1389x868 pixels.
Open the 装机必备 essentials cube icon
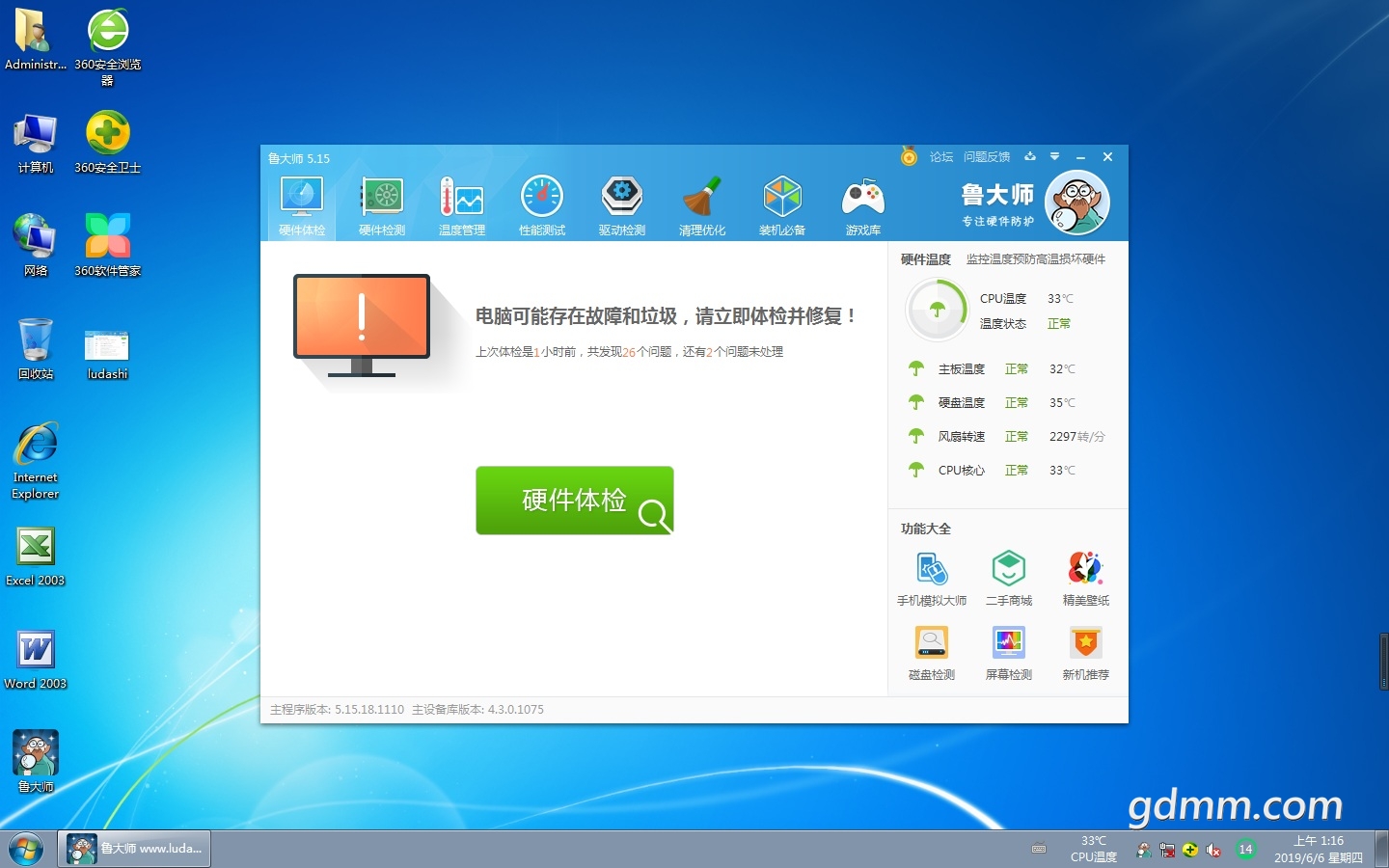(782, 205)
